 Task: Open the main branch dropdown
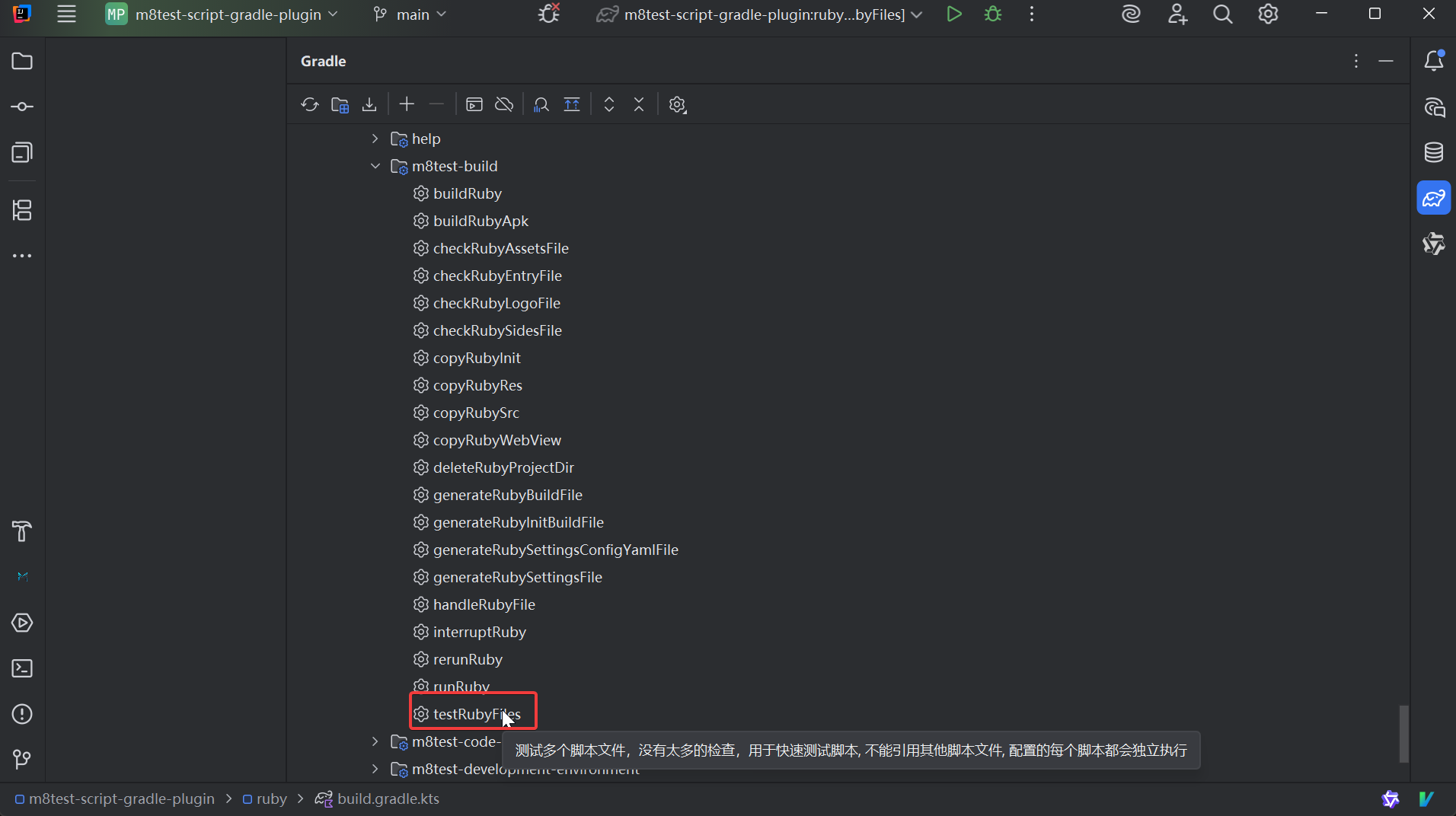[x=410, y=14]
